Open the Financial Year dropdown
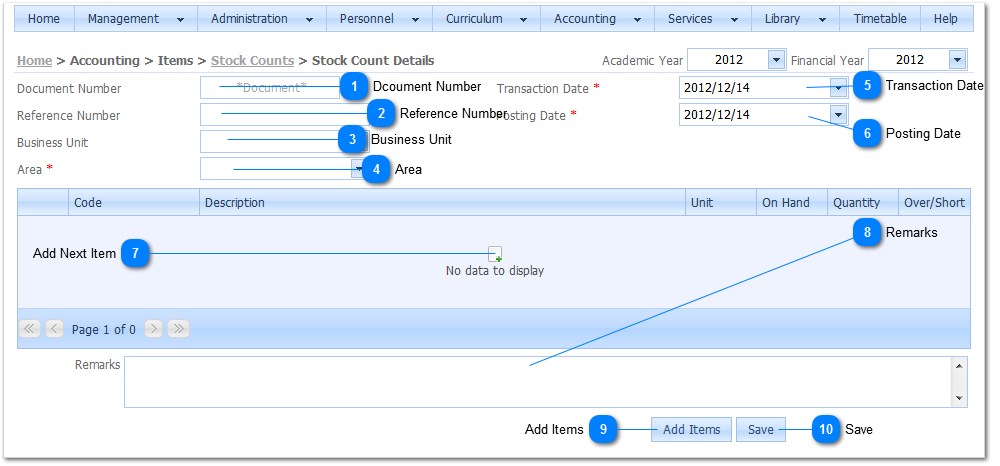 [957, 60]
